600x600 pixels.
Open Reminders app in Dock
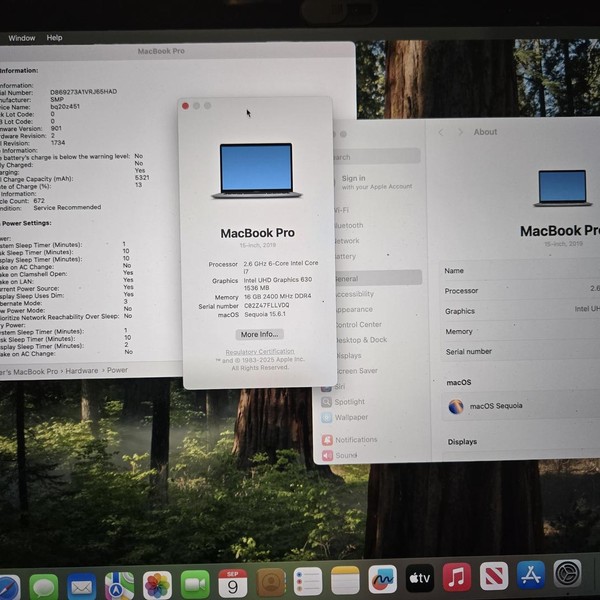click(x=308, y=582)
